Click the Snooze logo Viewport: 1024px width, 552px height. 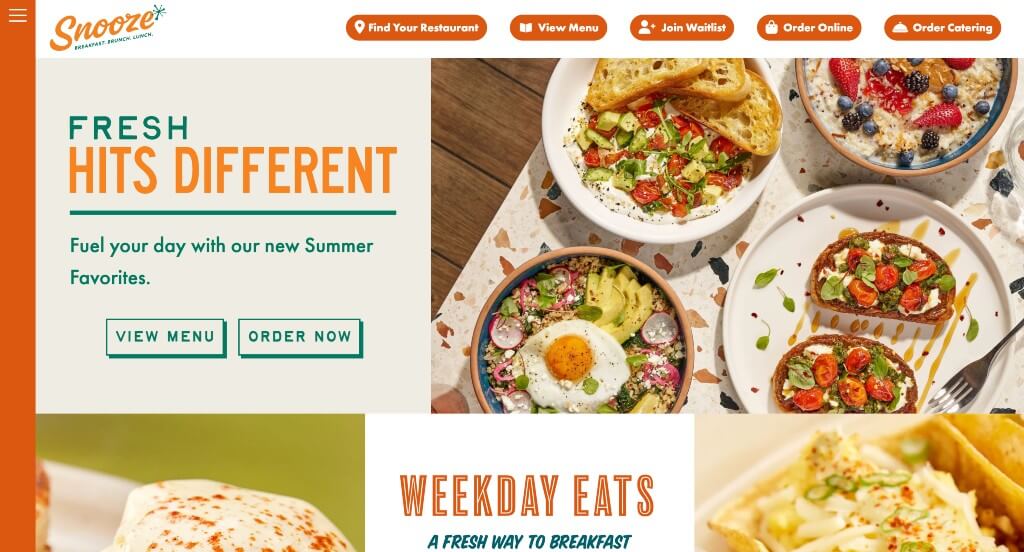pyautogui.click(x=108, y=27)
